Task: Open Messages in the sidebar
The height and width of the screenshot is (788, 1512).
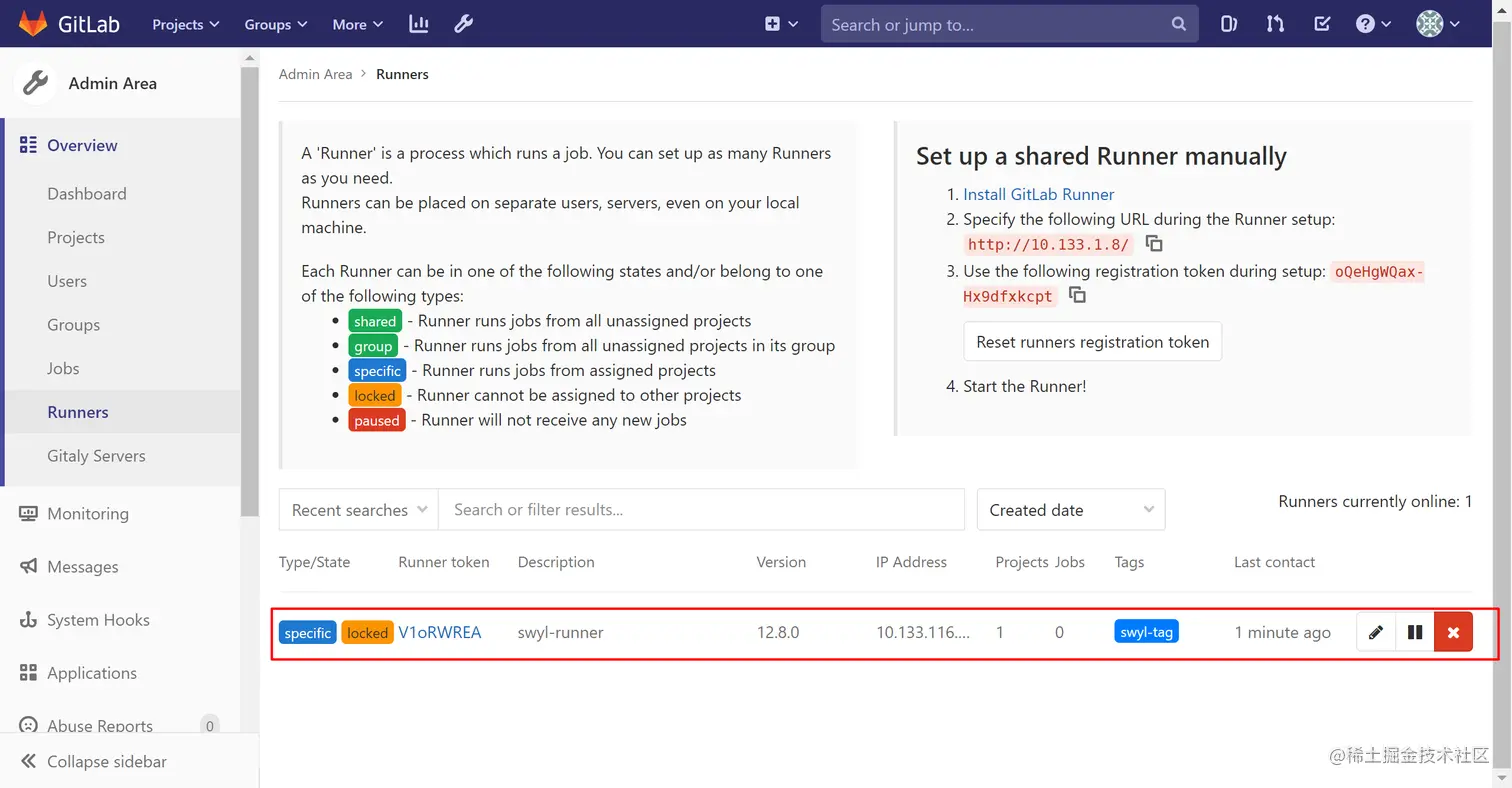Action: tap(83, 567)
